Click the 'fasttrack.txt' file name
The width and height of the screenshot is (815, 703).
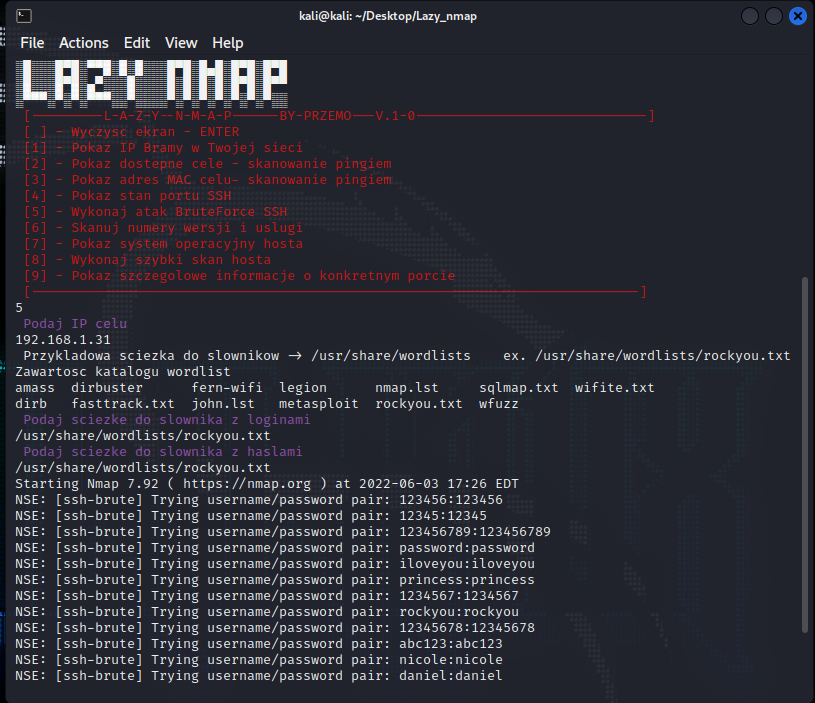(123, 404)
